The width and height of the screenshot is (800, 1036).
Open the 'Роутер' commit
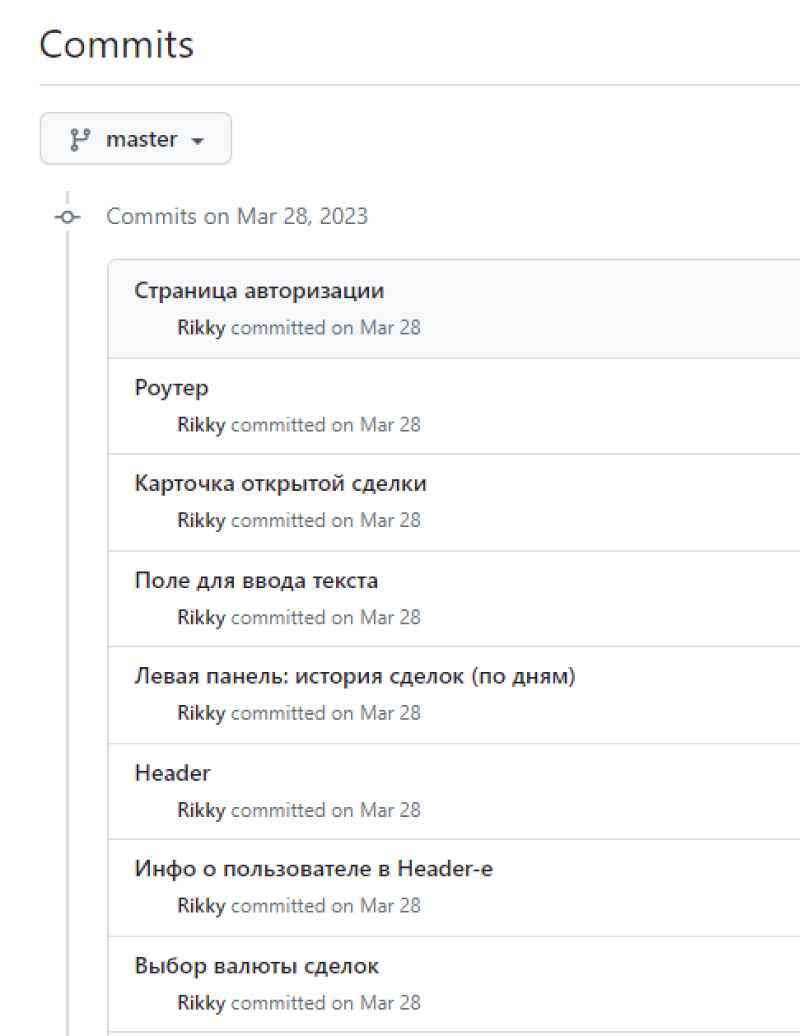(171, 388)
